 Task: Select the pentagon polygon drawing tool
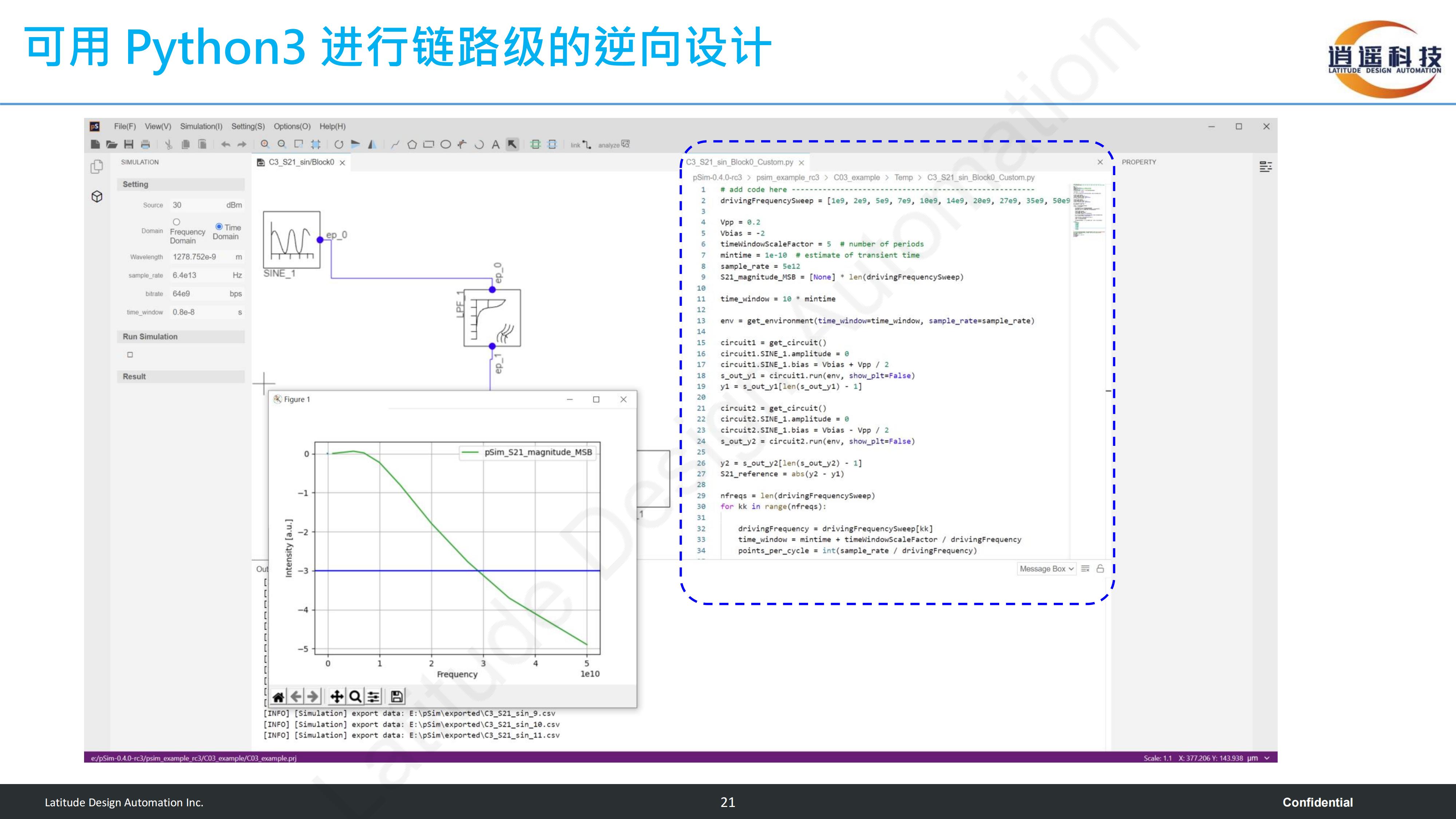pyautogui.click(x=412, y=145)
